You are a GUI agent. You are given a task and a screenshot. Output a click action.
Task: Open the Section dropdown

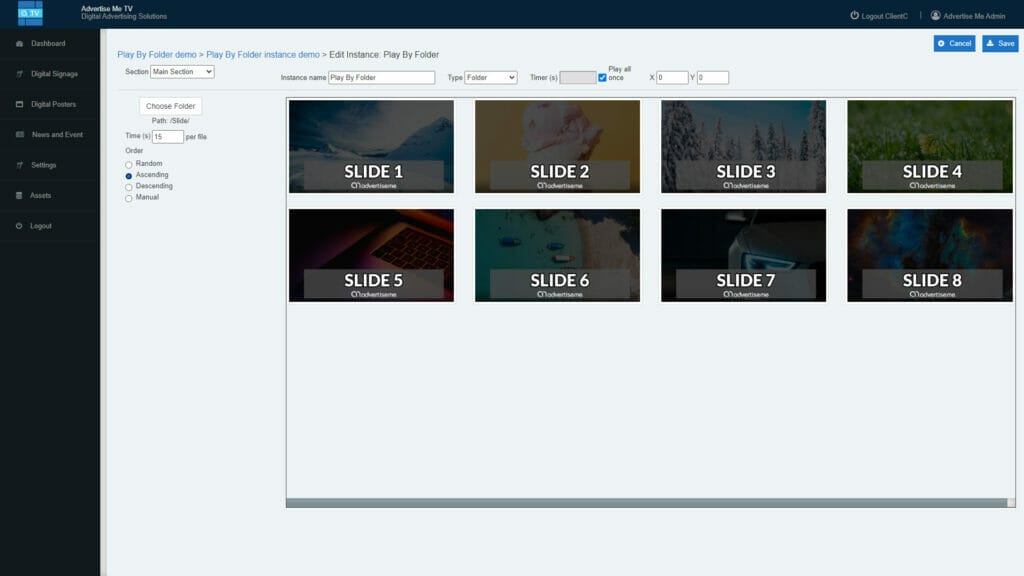[180, 71]
